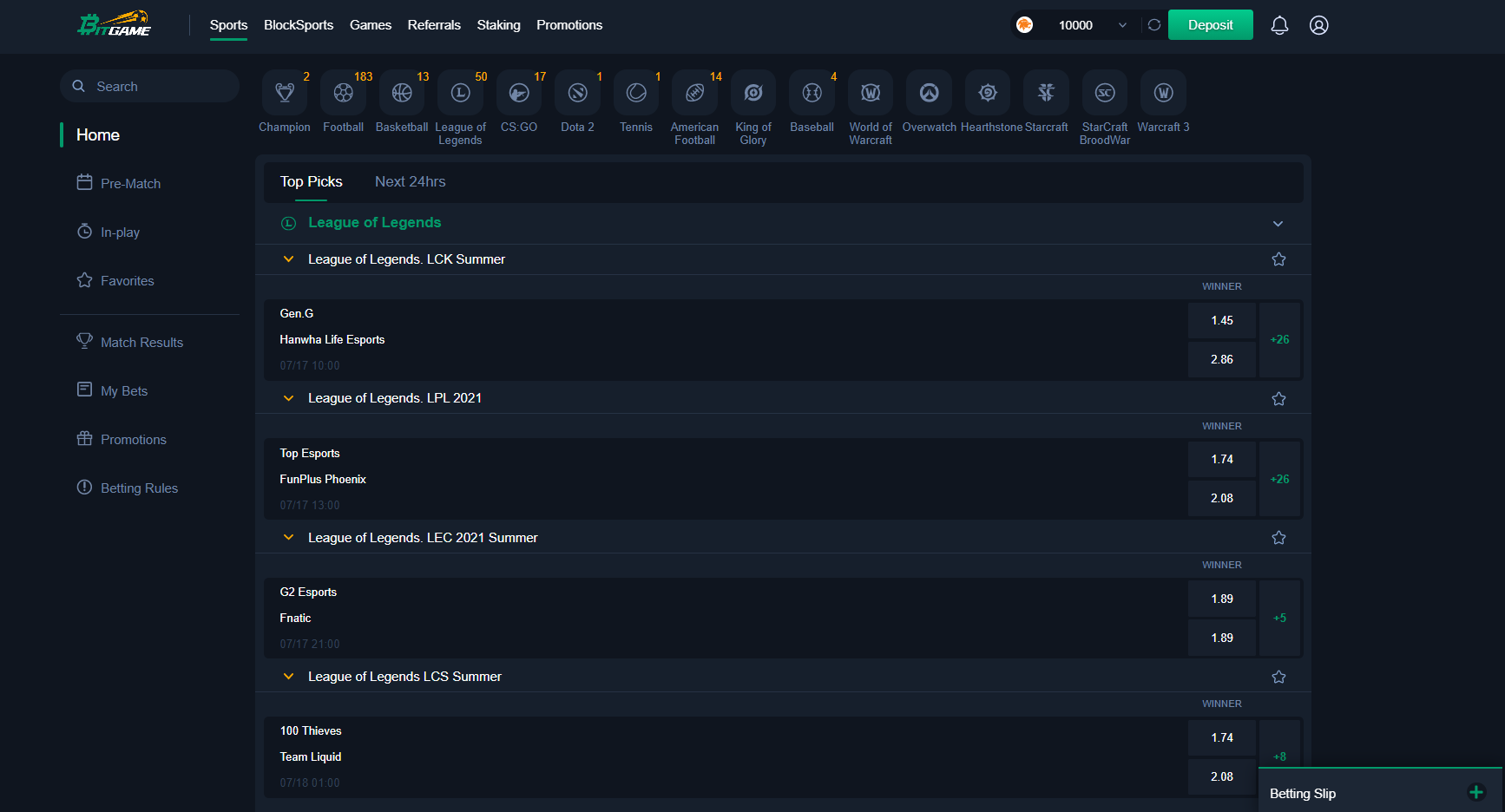Show +26 more markets for Top Esports match
This screenshot has width=1505, height=812.
1280,479
